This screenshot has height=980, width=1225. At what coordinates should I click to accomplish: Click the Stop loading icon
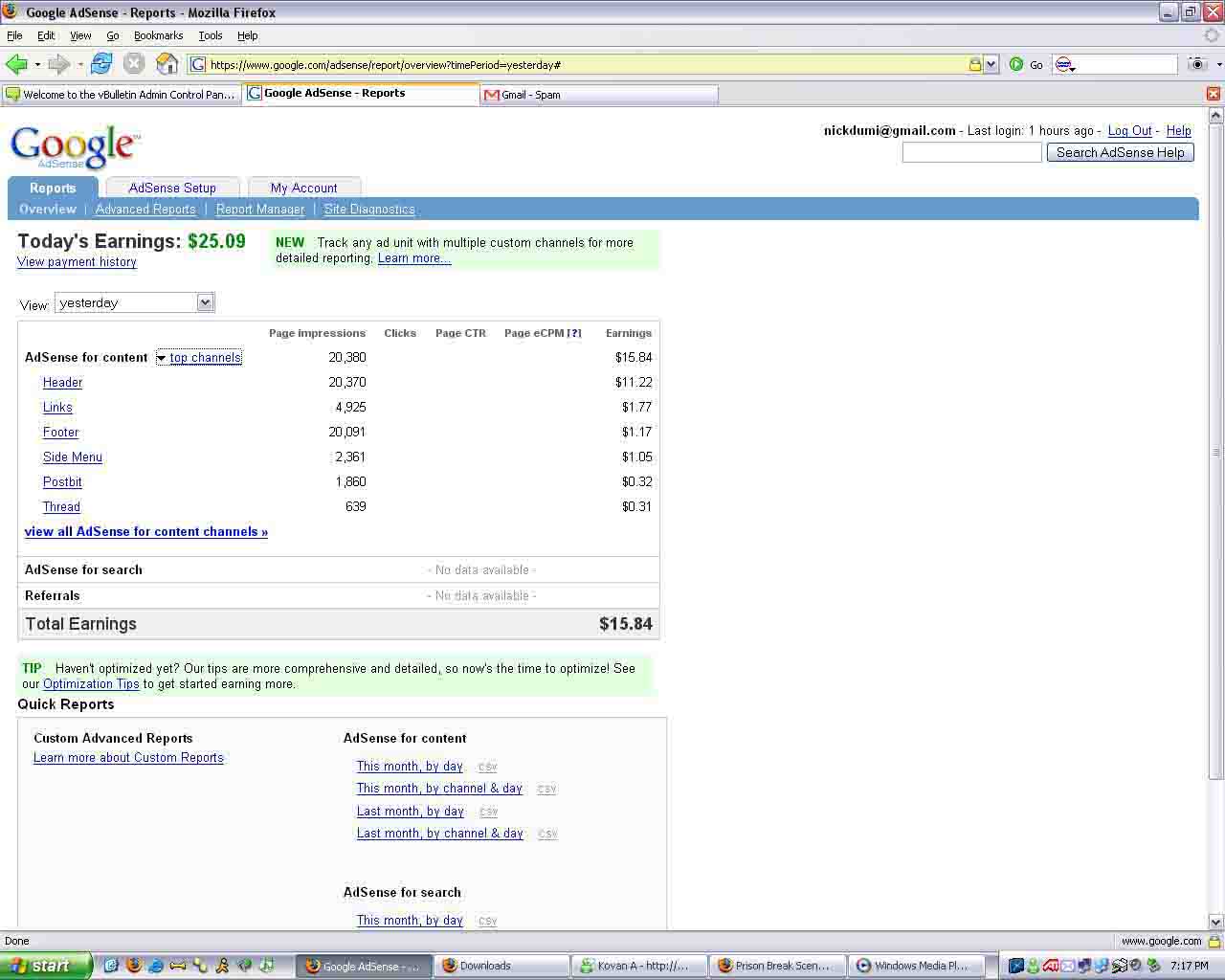(x=134, y=64)
